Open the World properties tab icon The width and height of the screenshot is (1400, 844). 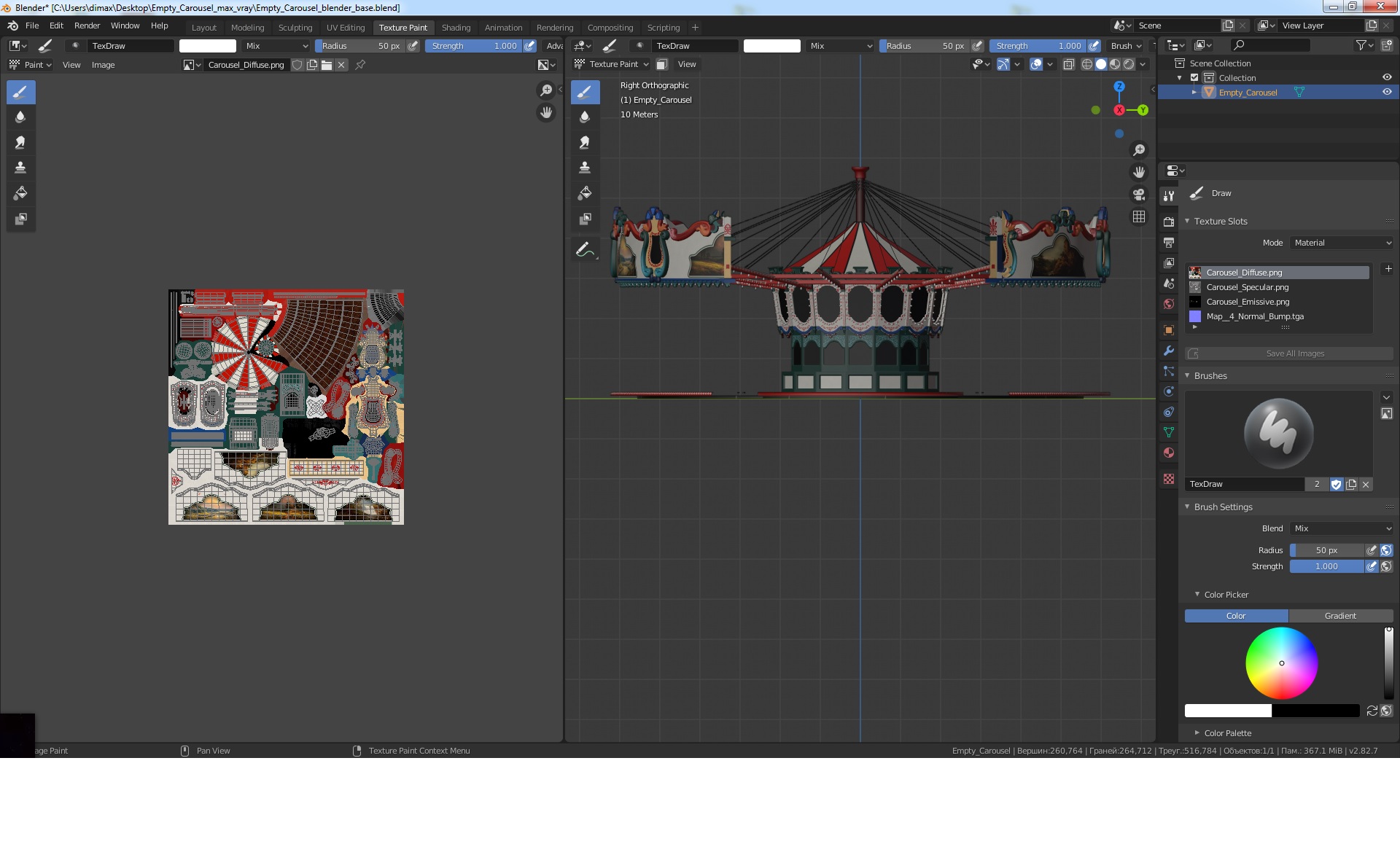tap(1169, 304)
